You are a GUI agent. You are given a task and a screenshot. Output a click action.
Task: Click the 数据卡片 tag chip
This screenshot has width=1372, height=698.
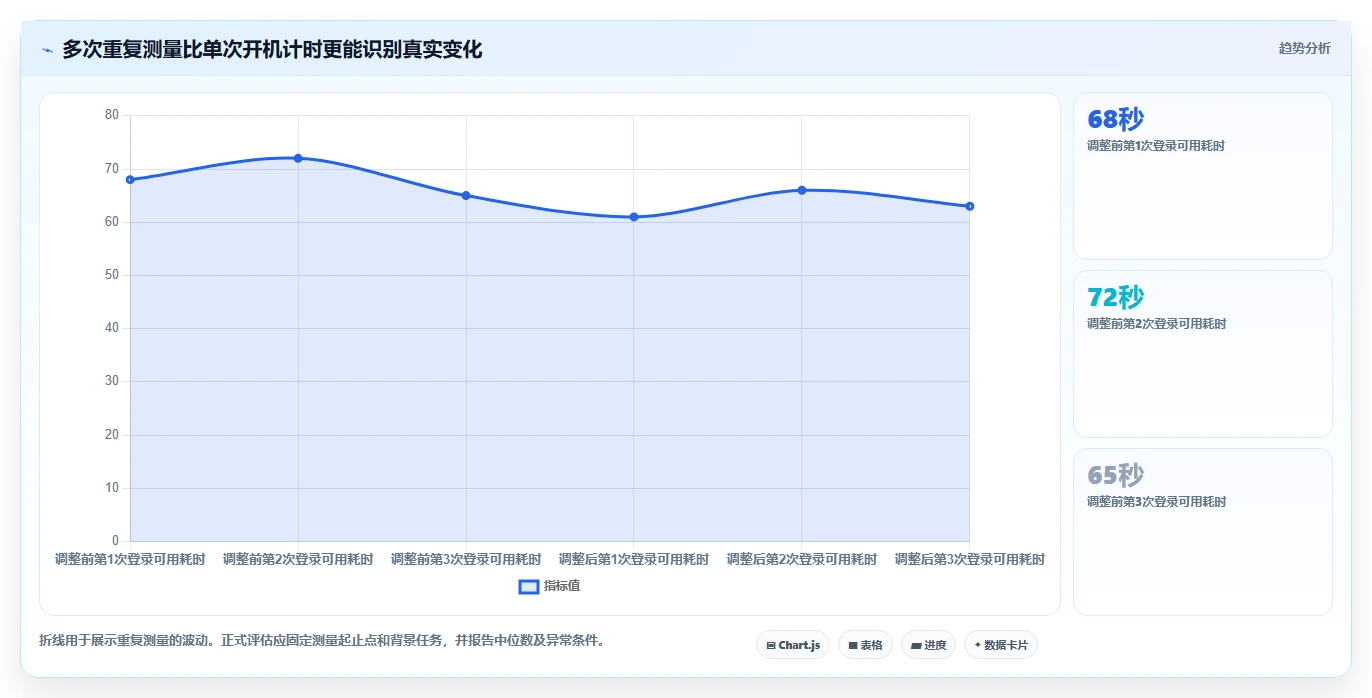1001,645
